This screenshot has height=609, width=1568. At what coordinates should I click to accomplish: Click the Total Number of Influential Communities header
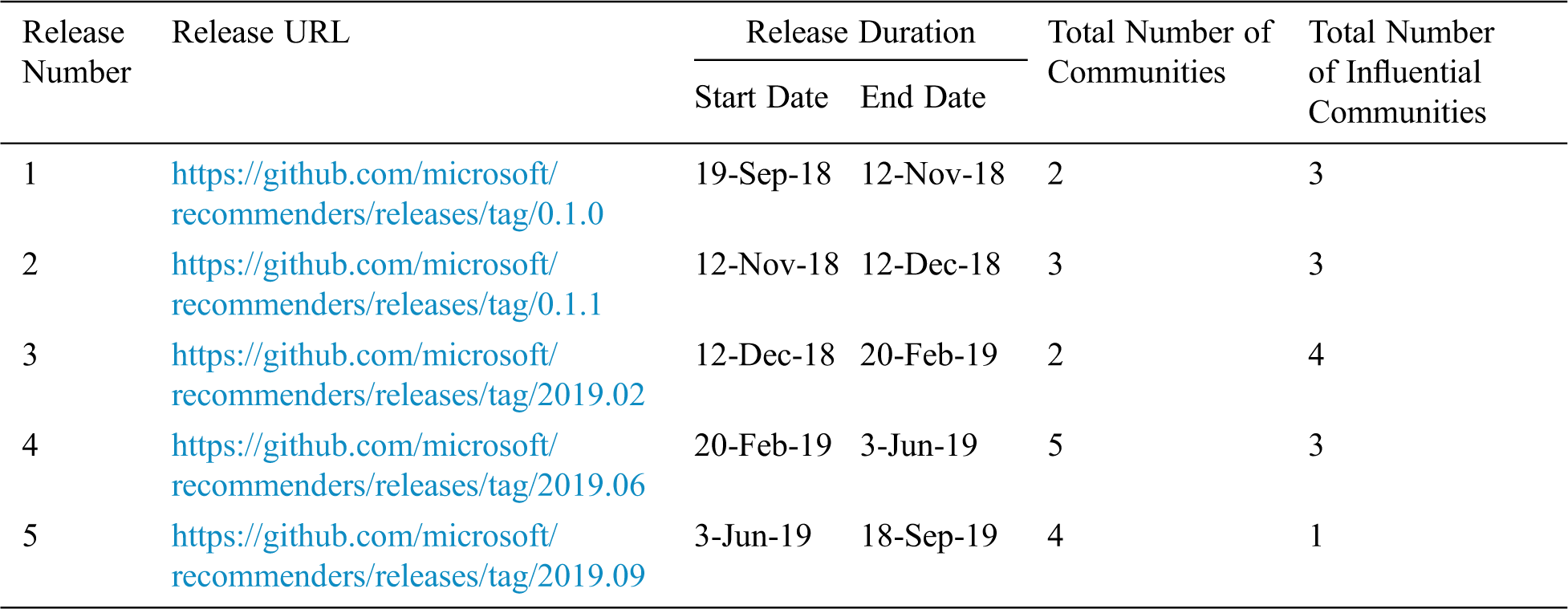[x=1400, y=72]
